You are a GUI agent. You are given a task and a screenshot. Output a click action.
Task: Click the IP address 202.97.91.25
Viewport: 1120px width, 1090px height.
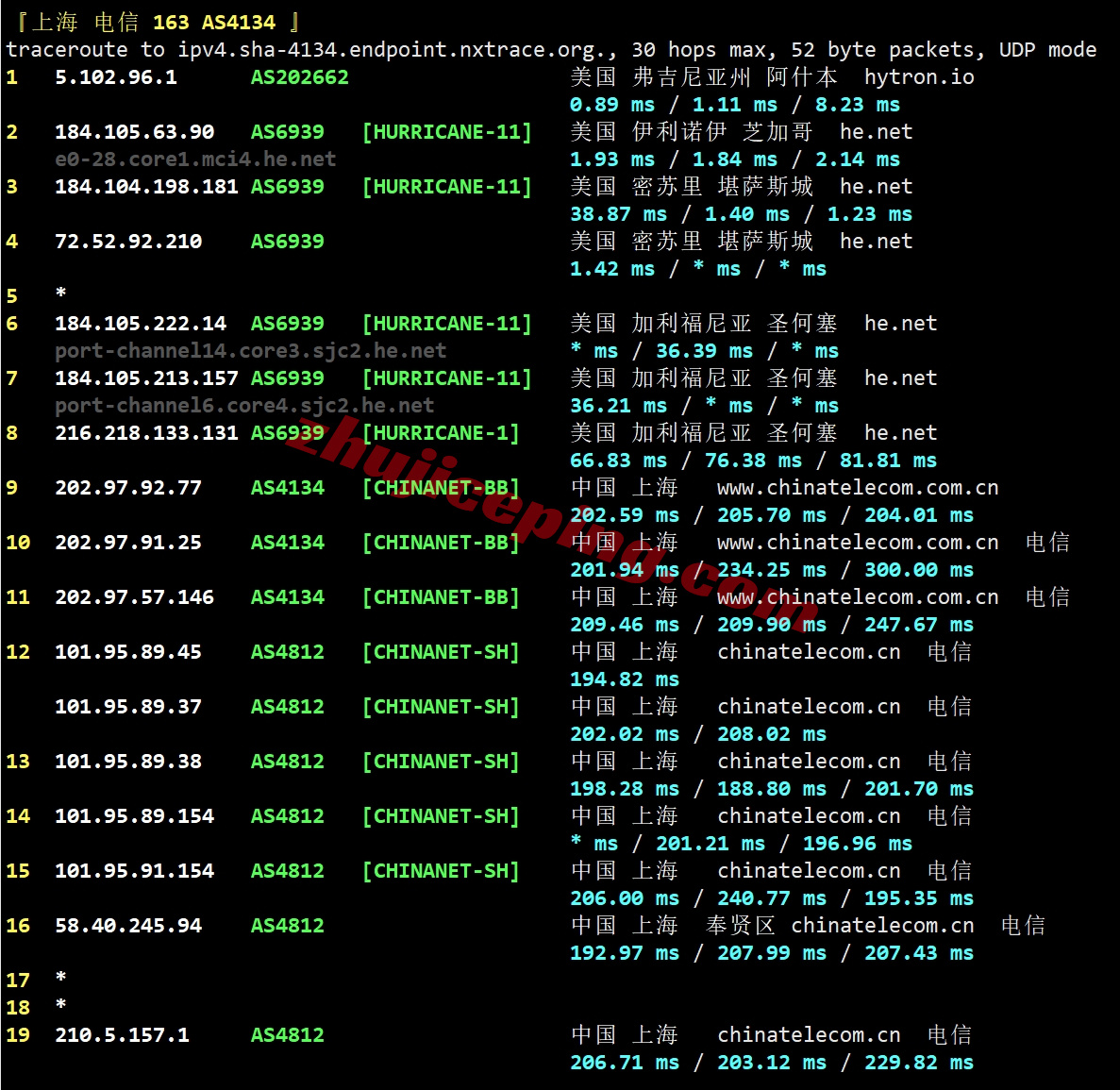click(x=128, y=543)
